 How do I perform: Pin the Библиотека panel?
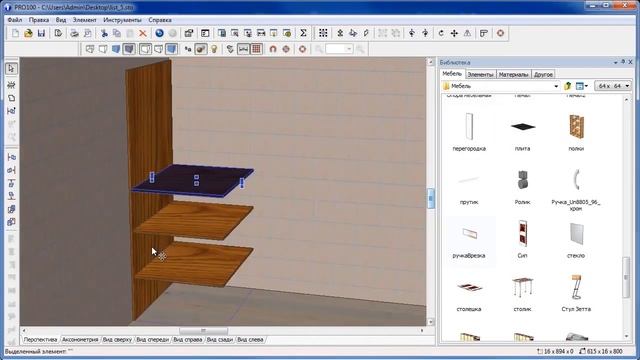623,62
